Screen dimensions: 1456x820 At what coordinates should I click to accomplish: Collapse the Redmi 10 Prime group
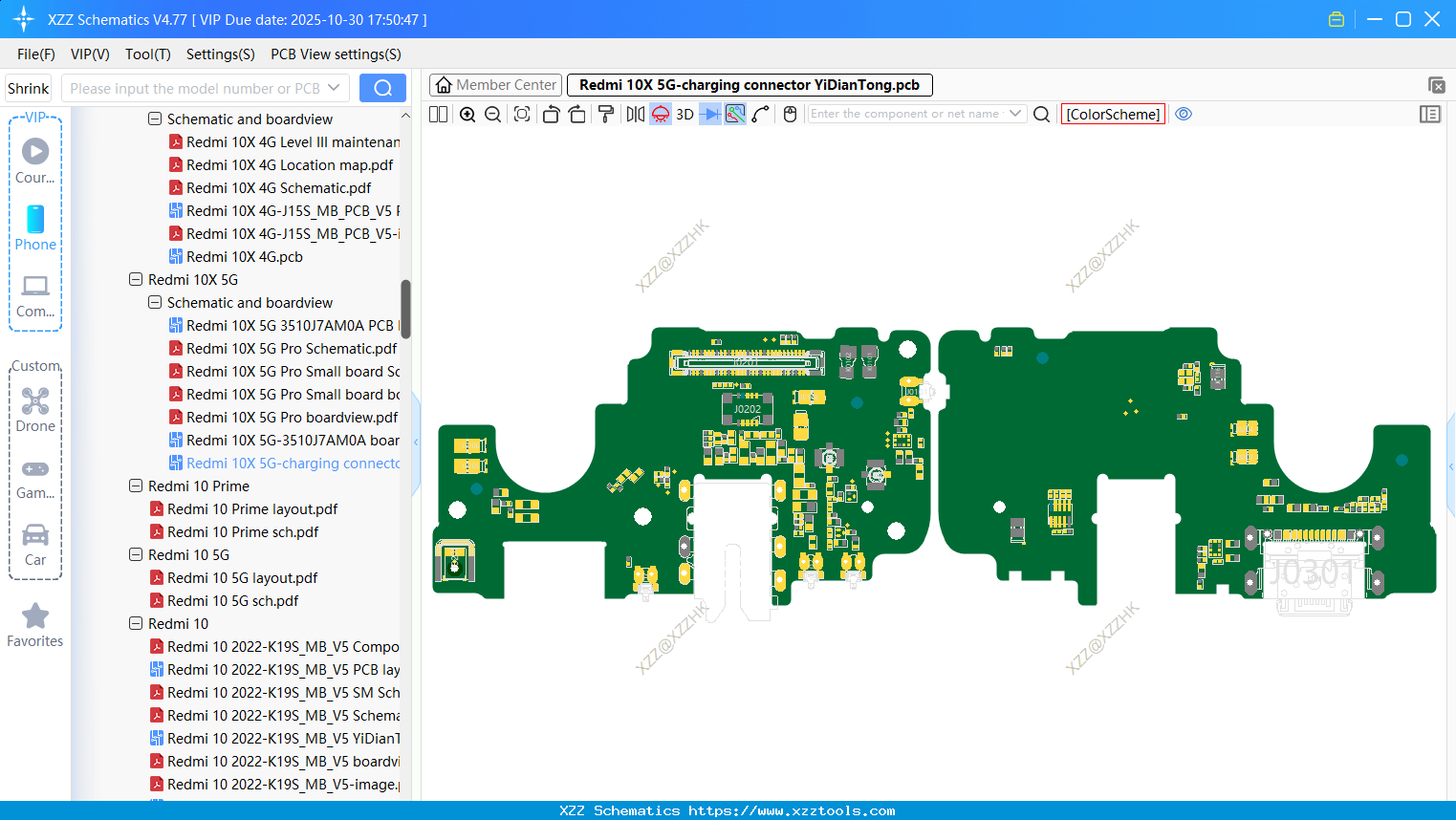(x=135, y=486)
